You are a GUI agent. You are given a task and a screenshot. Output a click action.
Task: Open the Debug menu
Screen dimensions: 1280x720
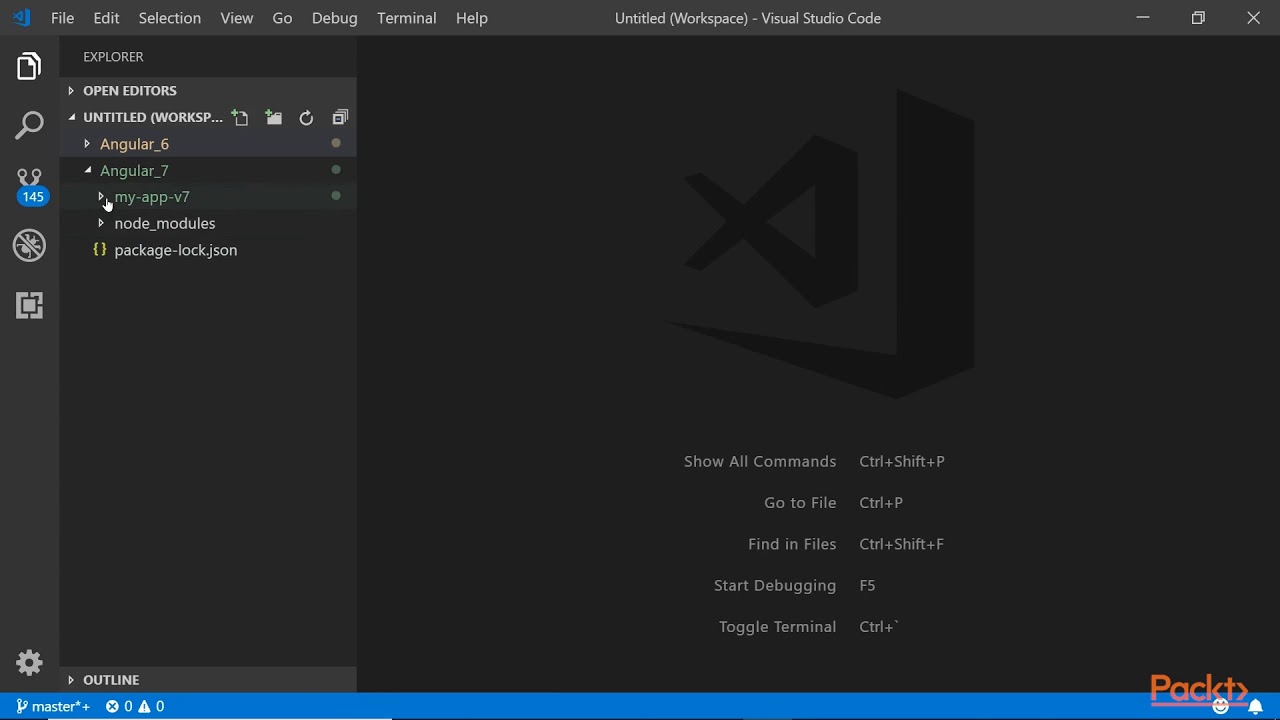[334, 18]
